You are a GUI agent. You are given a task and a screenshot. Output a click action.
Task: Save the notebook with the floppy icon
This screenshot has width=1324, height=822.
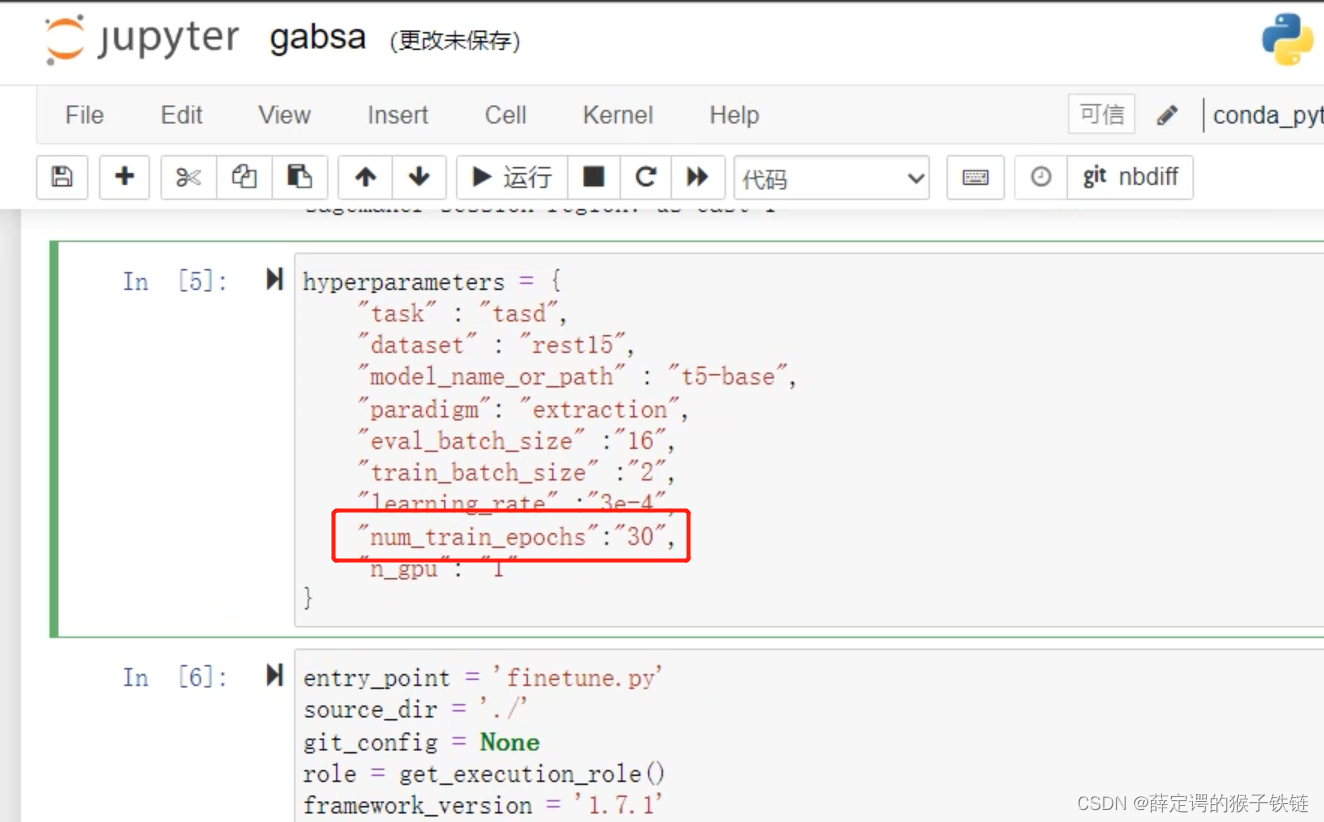62,177
